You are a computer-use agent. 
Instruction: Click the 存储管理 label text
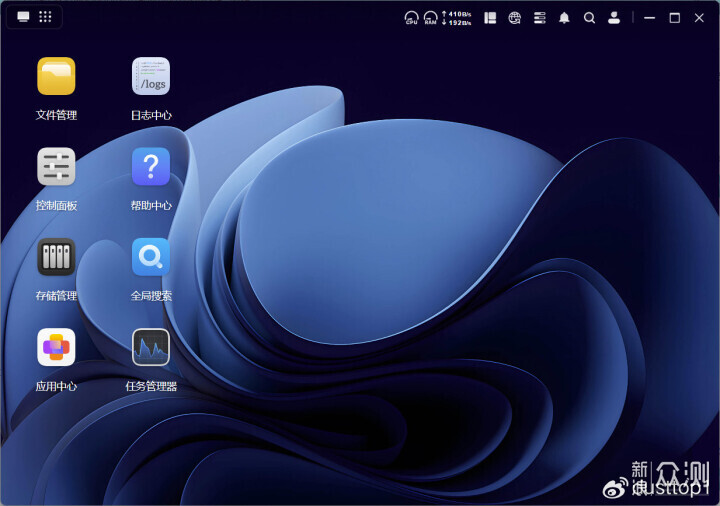click(x=56, y=296)
